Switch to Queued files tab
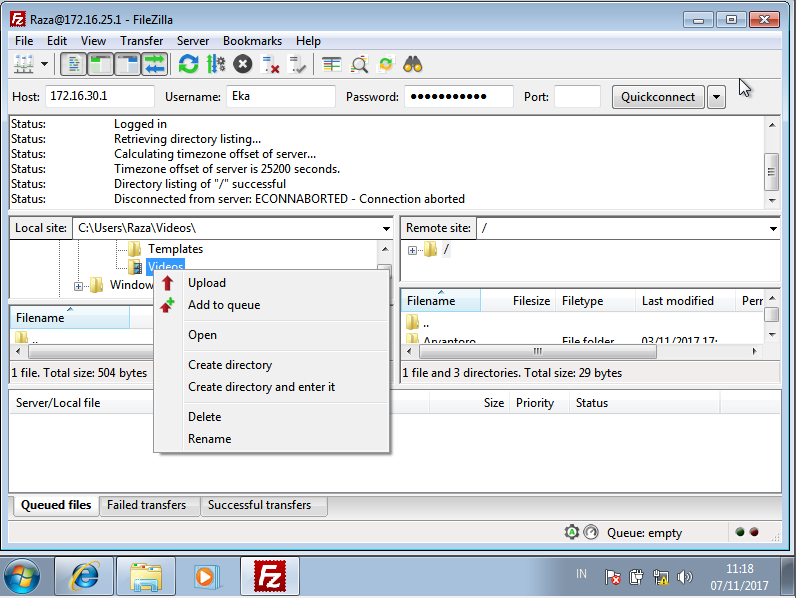 coord(56,505)
